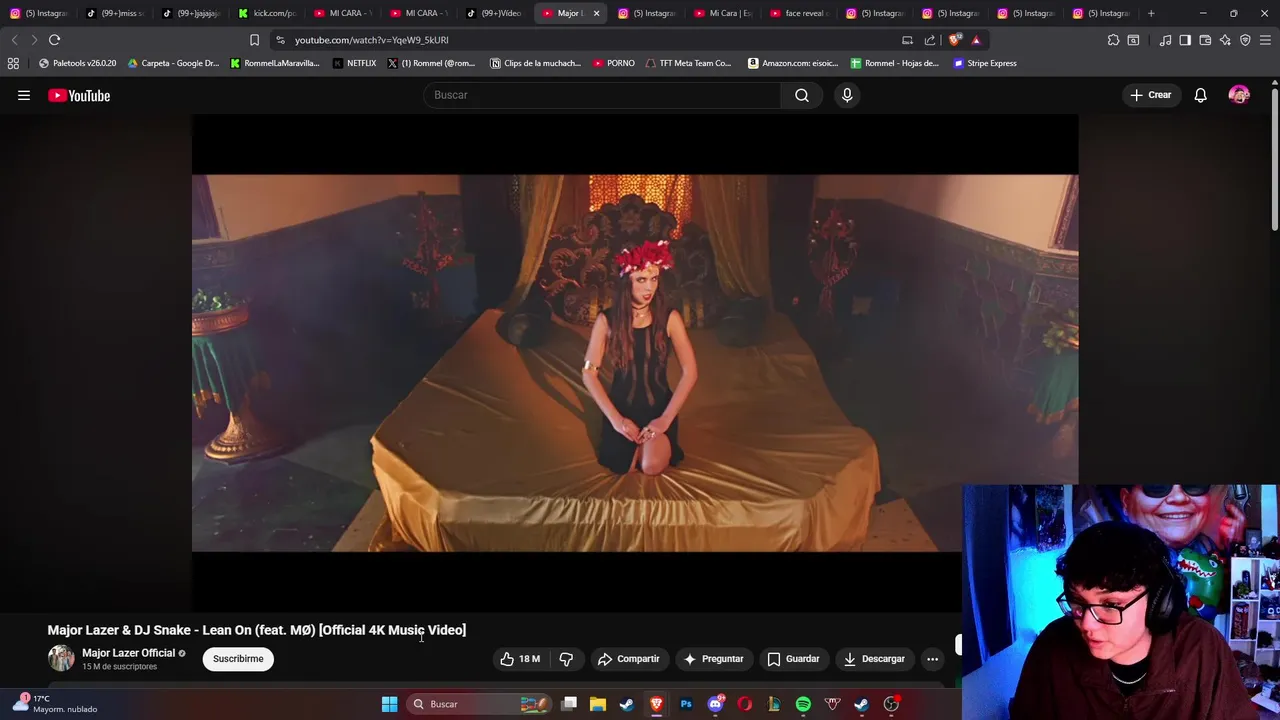Click the Preguntar button
This screenshot has height=720, width=1280.
coord(713,659)
